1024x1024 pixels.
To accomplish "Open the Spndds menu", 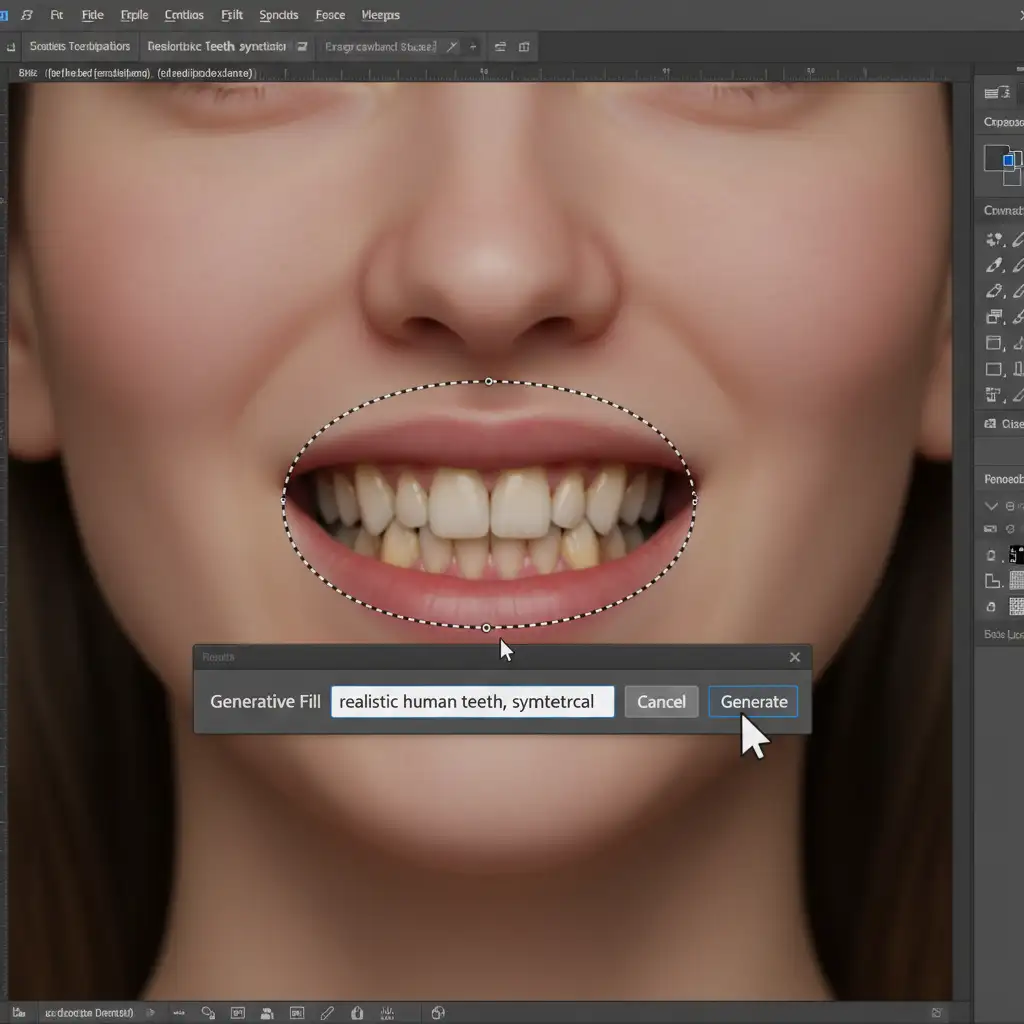I will coord(278,14).
